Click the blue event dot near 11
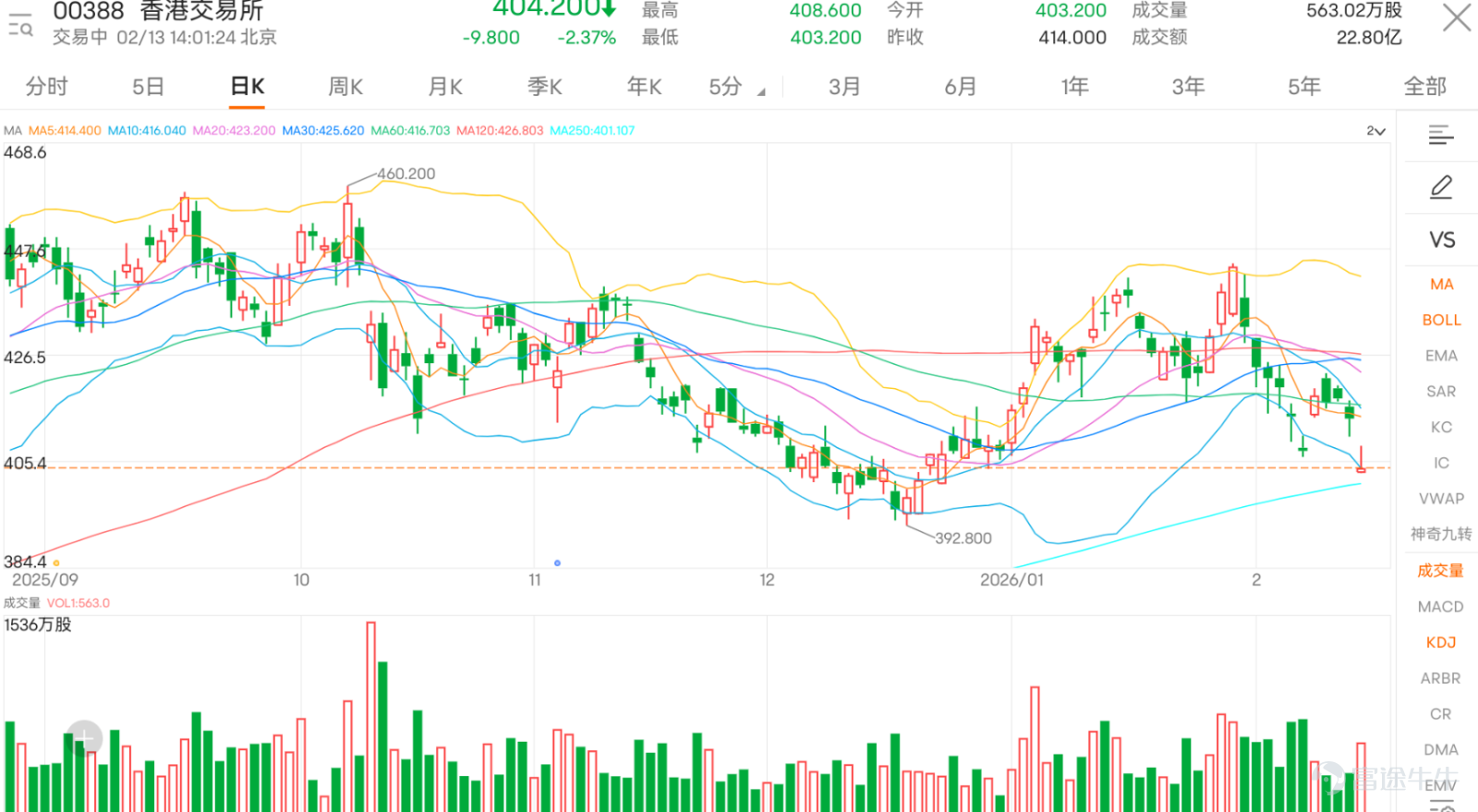Viewport: 1478px width, 812px height. point(557,563)
